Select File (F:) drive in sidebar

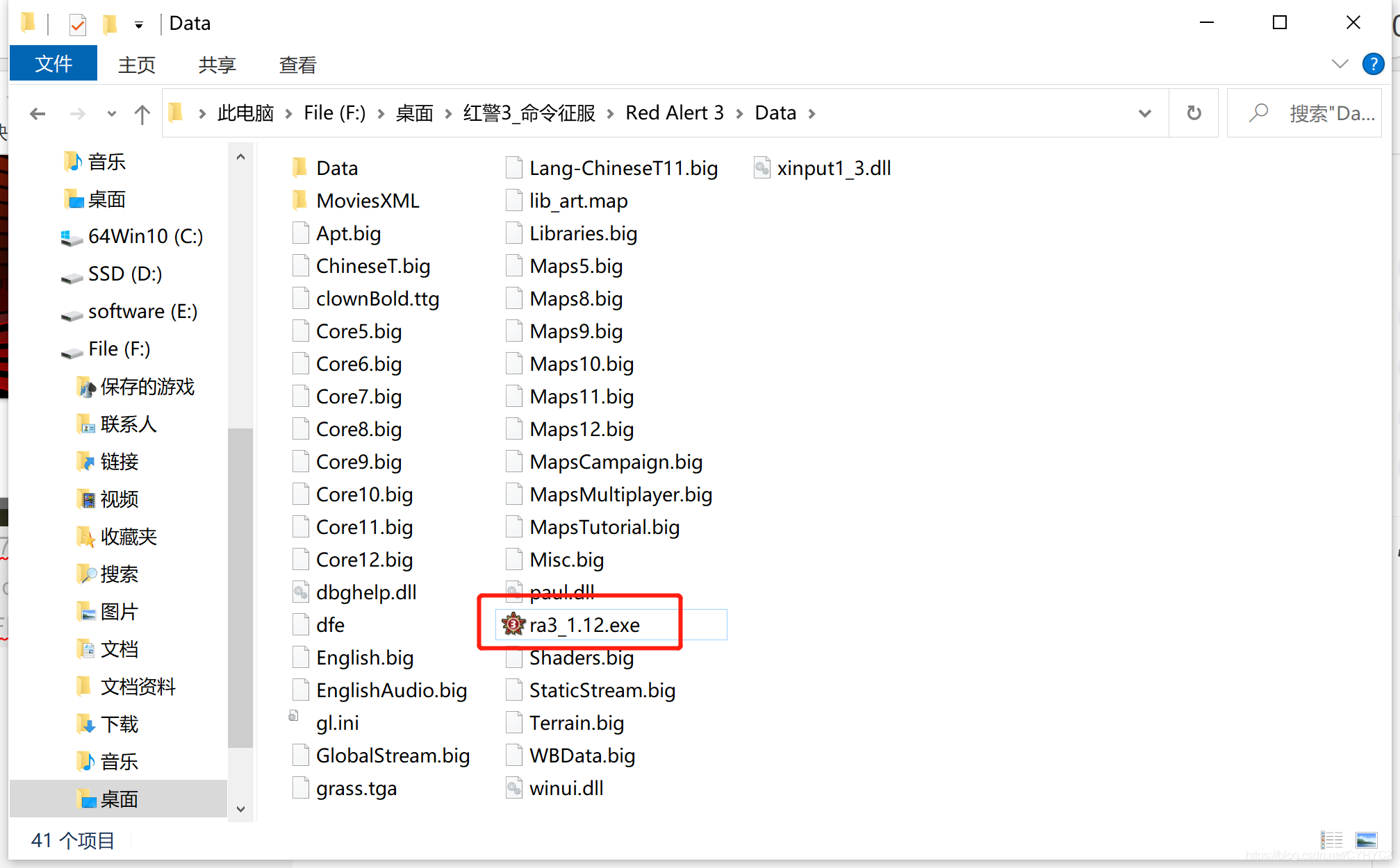point(106,349)
